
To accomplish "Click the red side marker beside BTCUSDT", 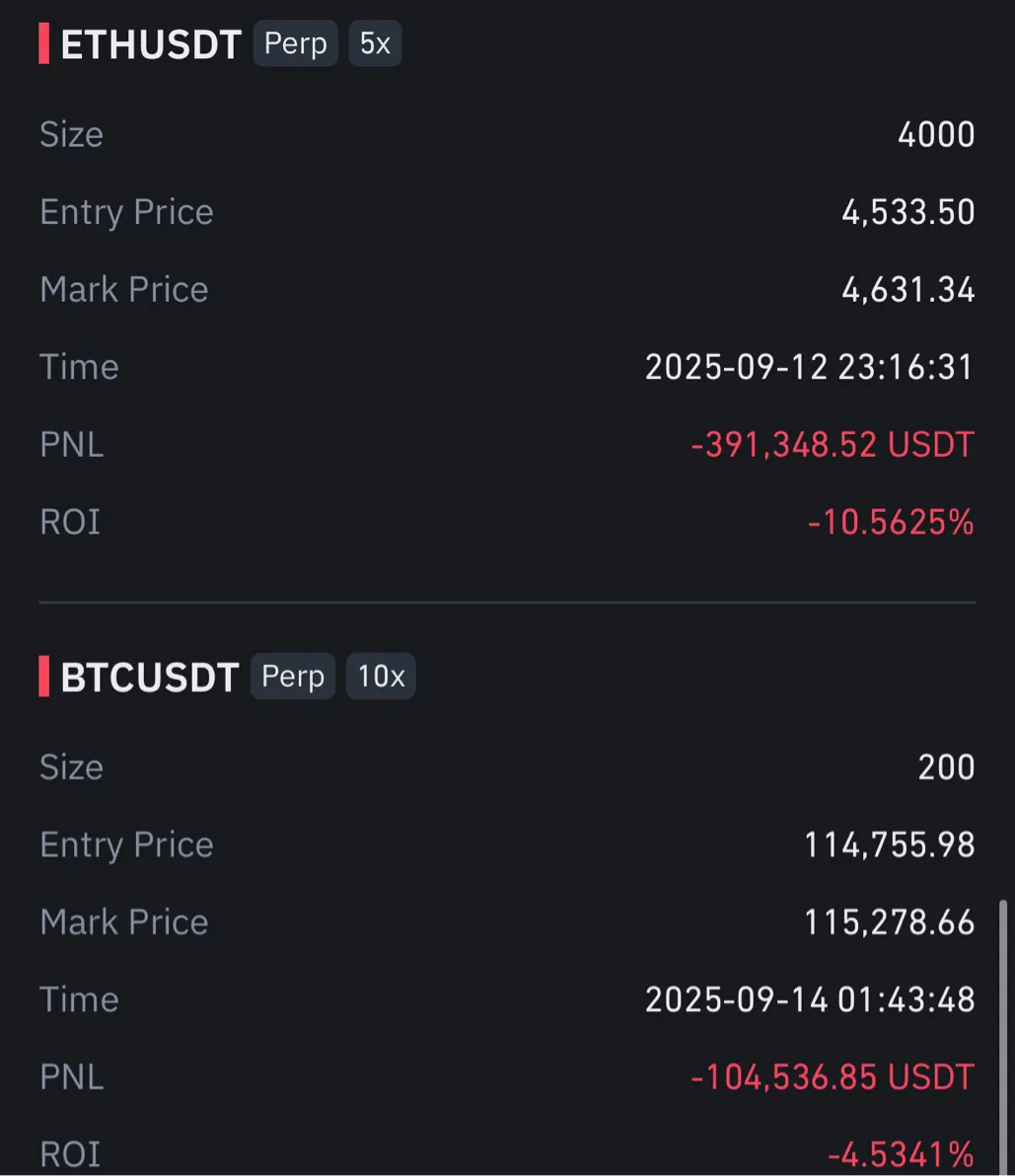I will click(44, 677).
